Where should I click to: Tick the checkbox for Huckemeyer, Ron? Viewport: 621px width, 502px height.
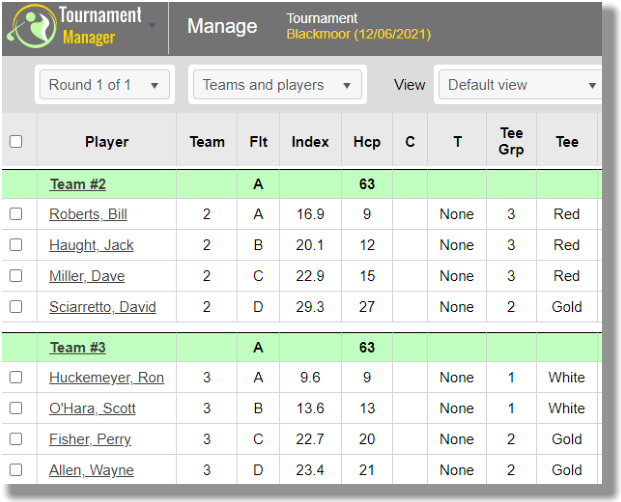pyautogui.click(x=16, y=377)
